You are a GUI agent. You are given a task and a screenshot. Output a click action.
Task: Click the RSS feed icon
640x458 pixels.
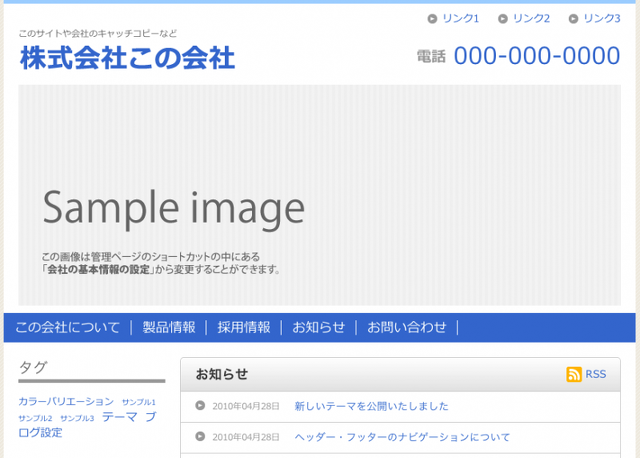click(x=574, y=374)
